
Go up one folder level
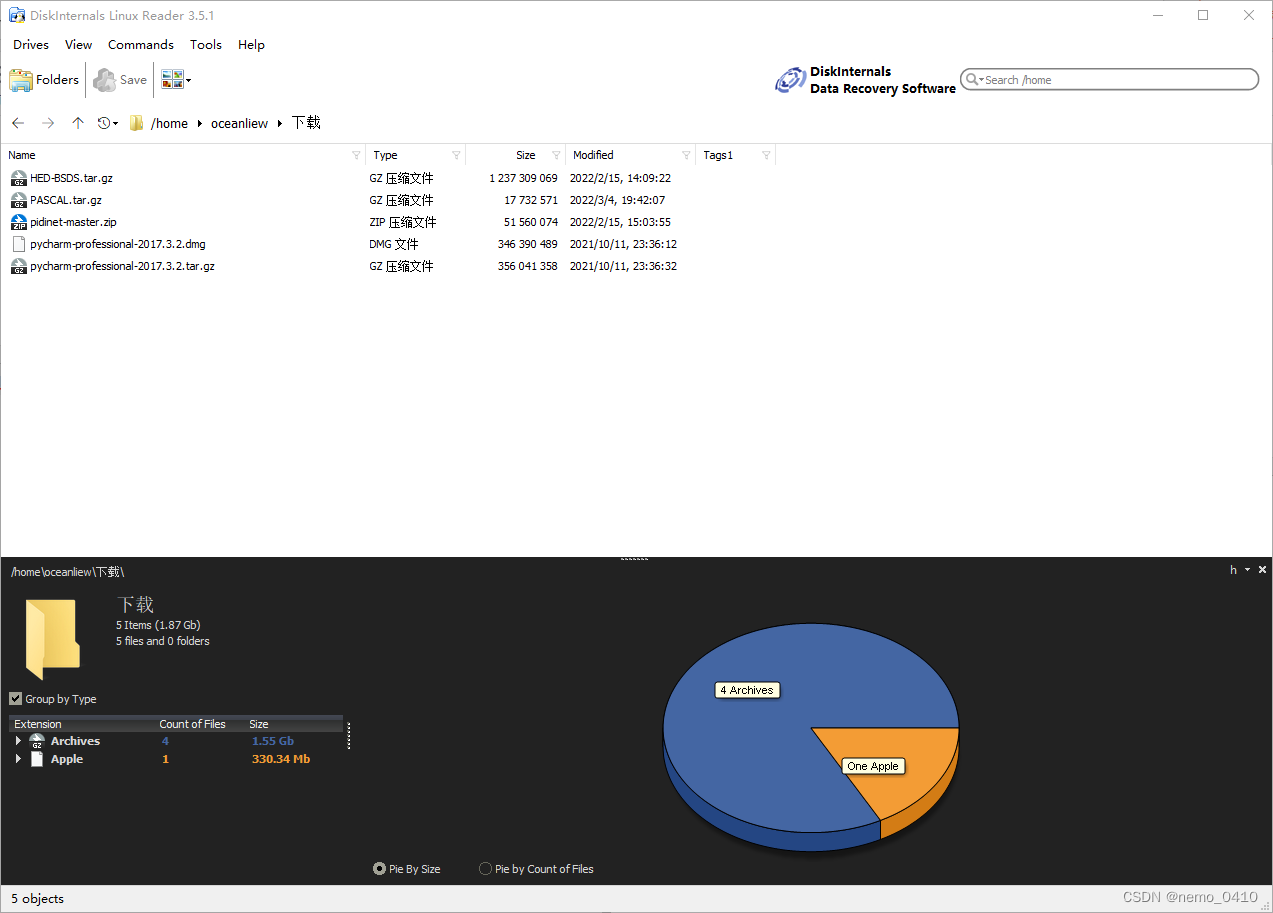click(x=78, y=123)
